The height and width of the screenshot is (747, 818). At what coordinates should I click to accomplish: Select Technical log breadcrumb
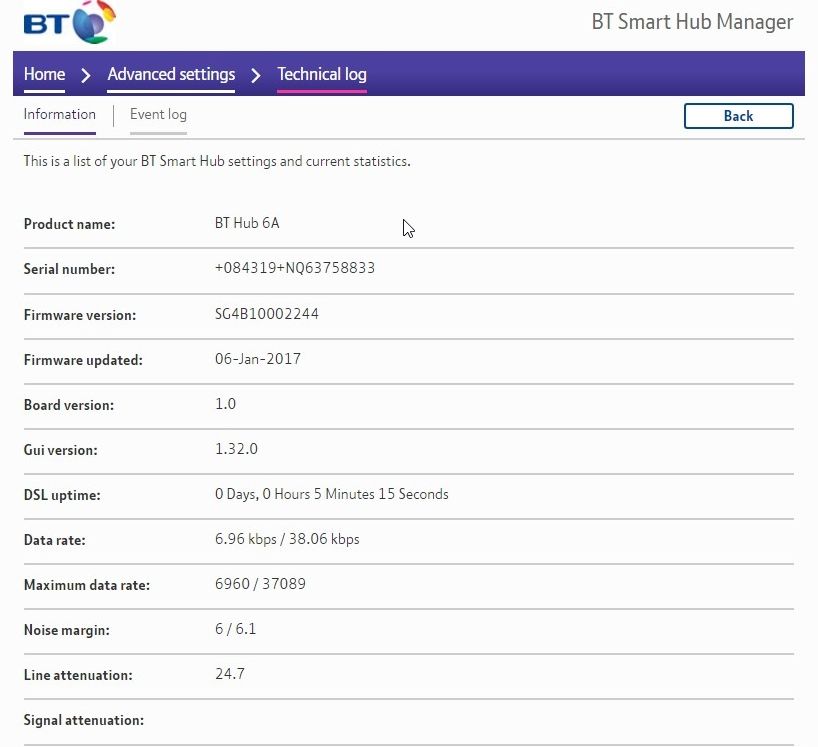coord(322,74)
